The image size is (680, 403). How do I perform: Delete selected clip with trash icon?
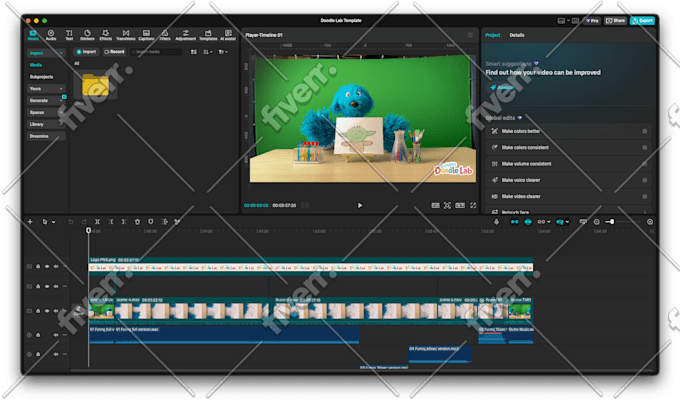137,222
